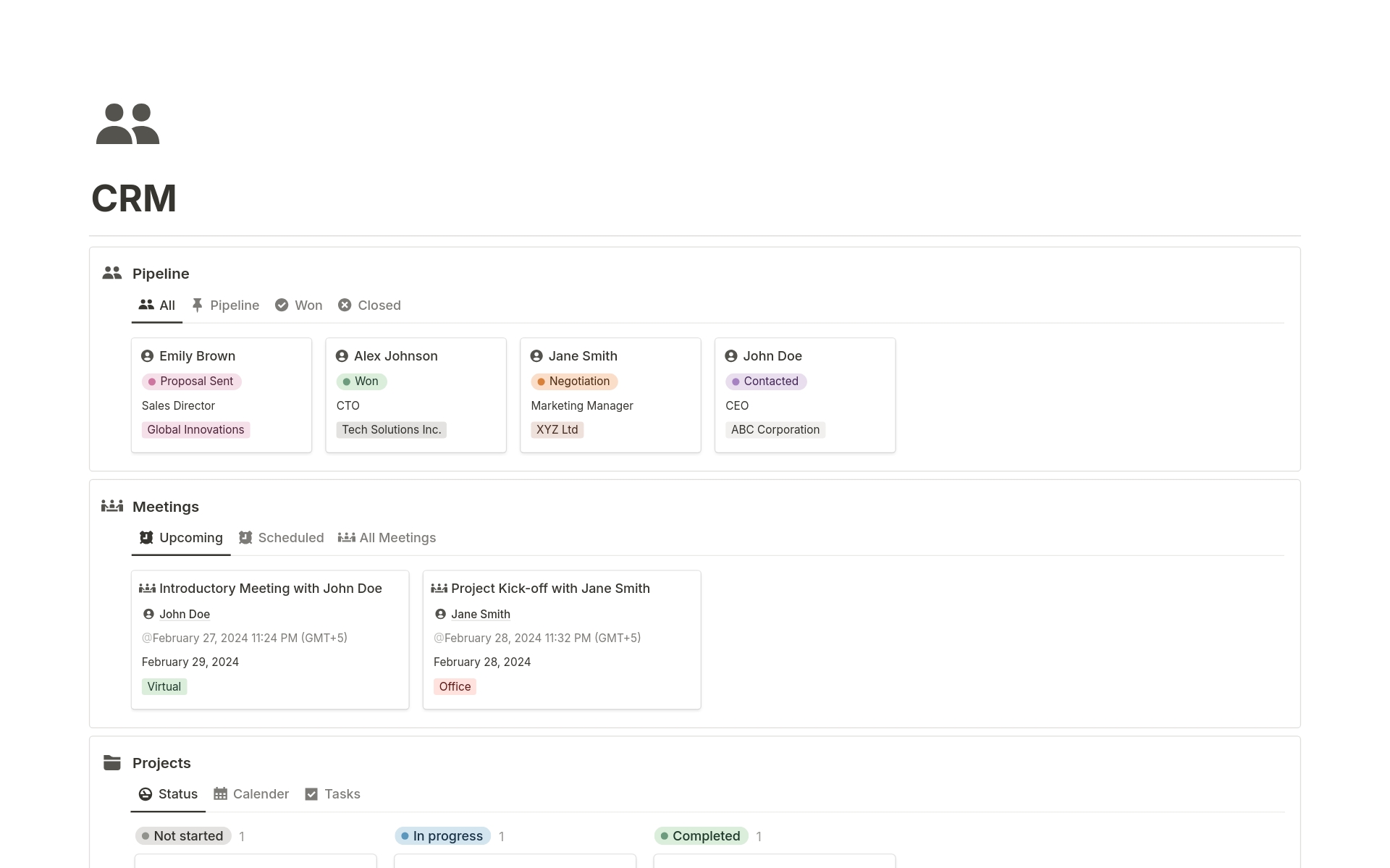Open the Closed pipeline tab
Viewport: 1390px width, 868px height.
[x=369, y=306]
